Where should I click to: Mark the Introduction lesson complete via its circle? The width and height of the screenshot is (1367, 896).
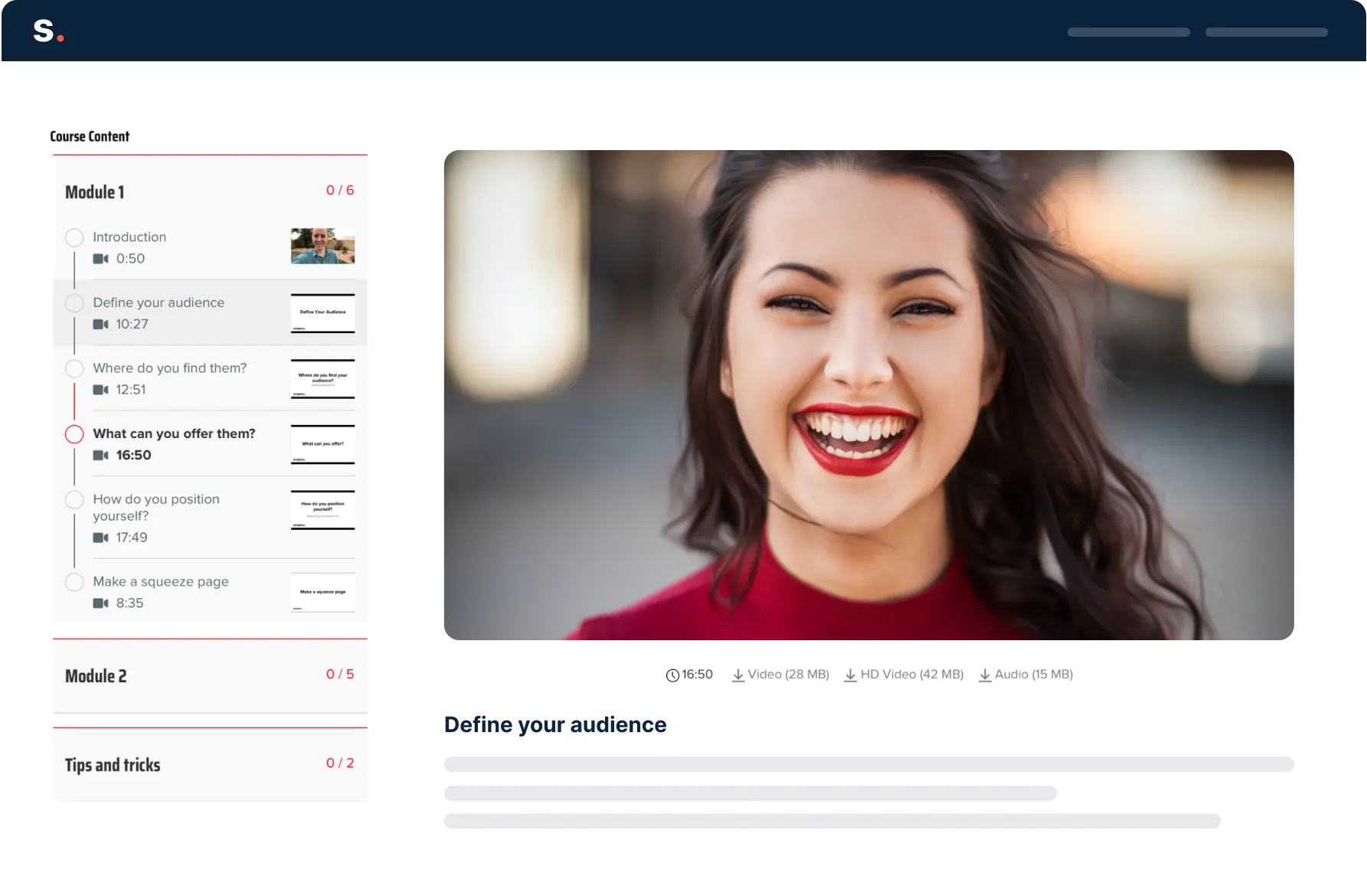click(74, 237)
